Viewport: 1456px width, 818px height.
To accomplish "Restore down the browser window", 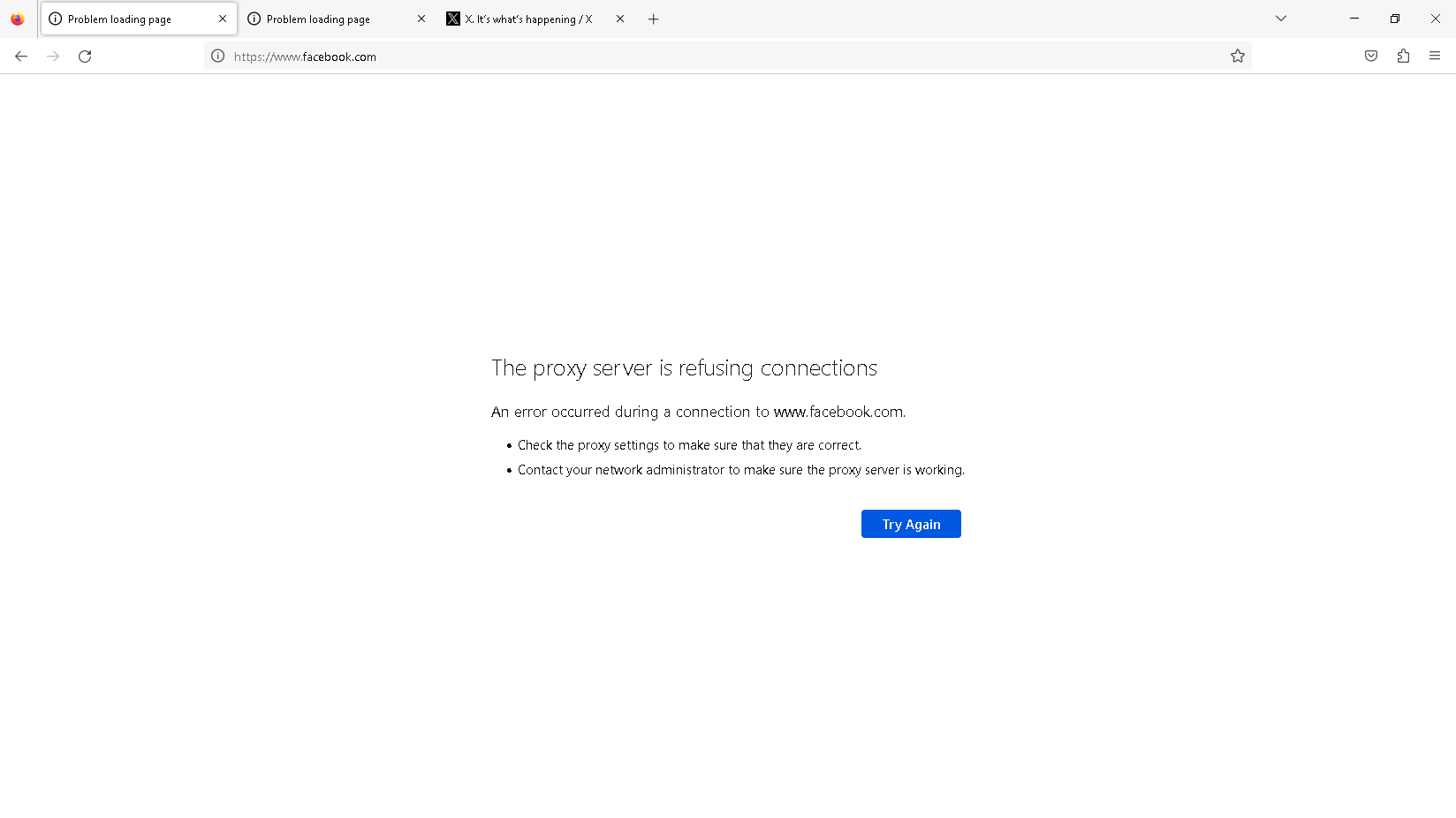I will [x=1394, y=19].
